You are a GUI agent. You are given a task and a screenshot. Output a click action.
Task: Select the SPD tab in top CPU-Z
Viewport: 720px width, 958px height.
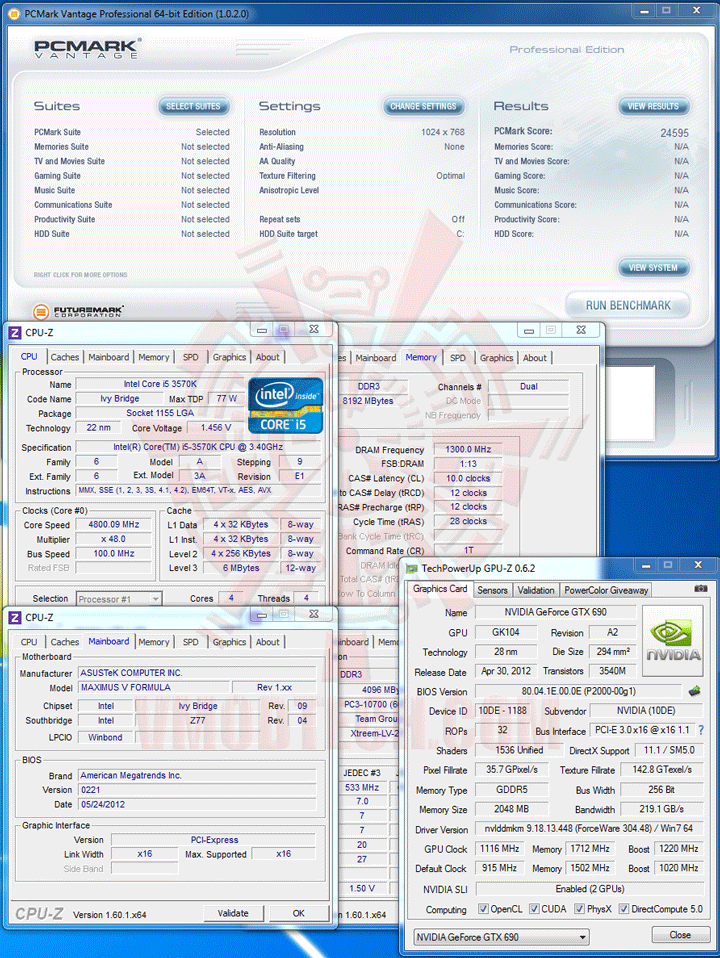pos(191,357)
